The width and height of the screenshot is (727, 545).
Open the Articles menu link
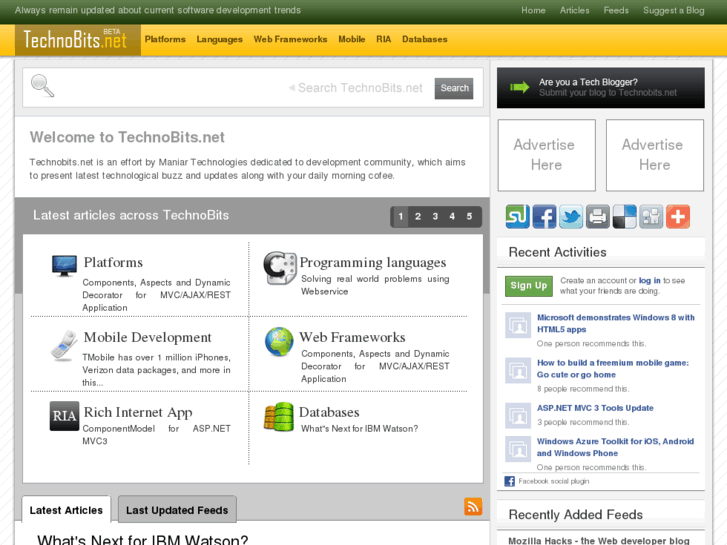coord(574,10)
